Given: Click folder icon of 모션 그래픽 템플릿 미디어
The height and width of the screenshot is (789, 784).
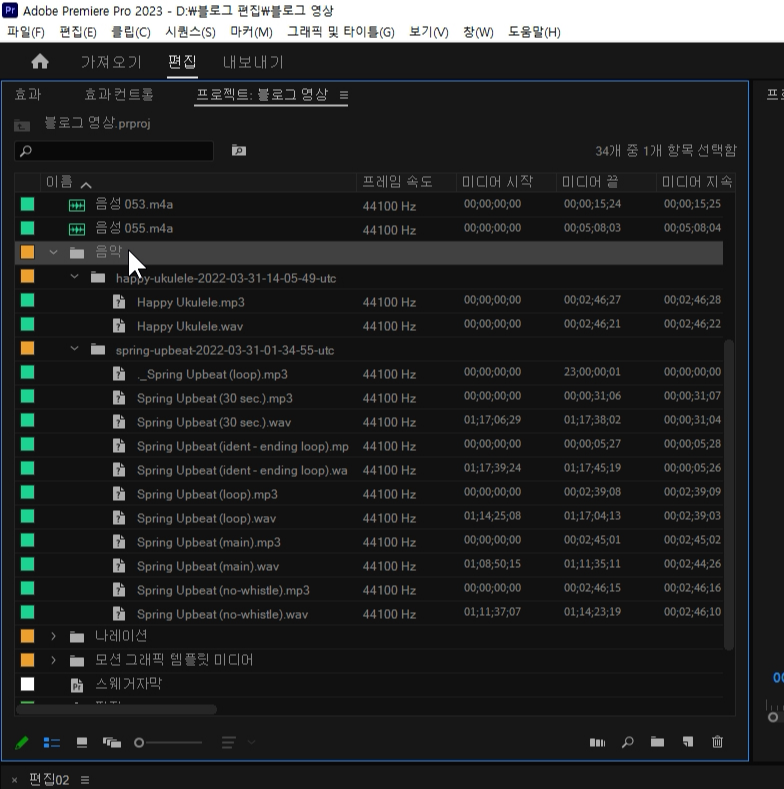Looking at the screenshot, I should pos(76,661).
